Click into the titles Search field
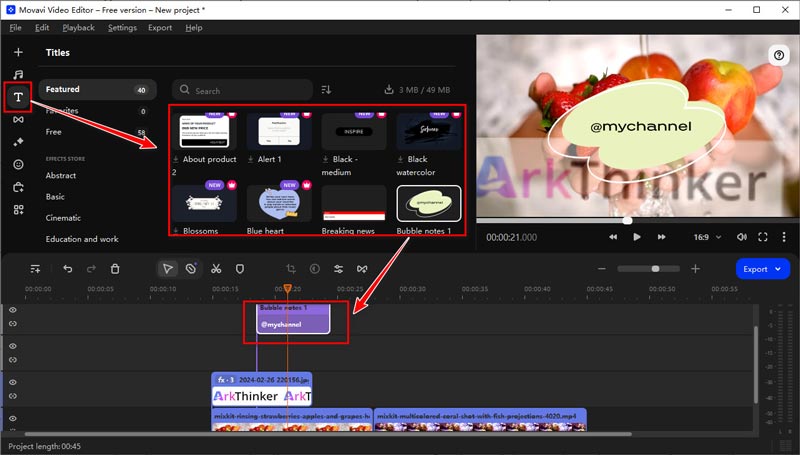The width and height of the screenshot is (800, 455). [242, 90]
